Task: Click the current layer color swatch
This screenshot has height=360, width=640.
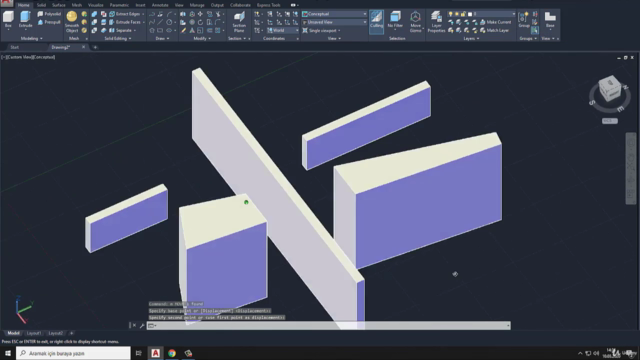Action: (470, 14)
